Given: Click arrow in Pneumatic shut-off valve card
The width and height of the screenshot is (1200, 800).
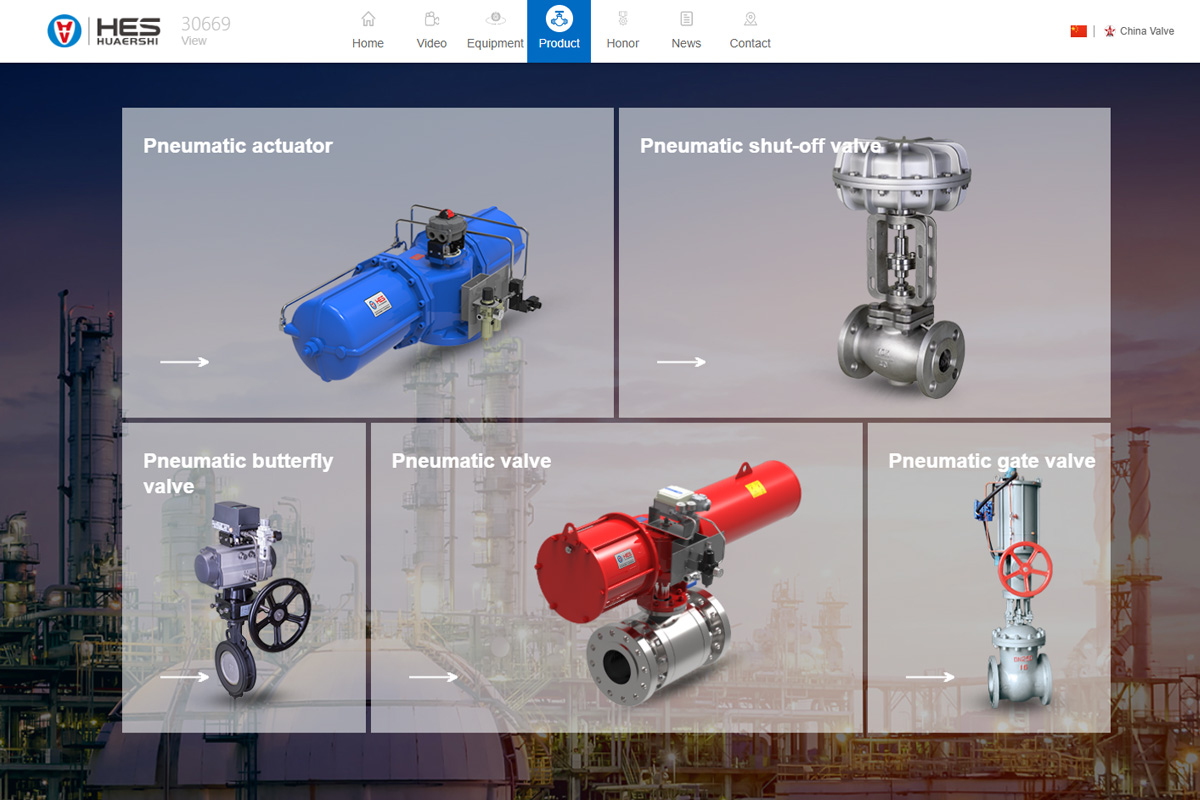Looking at the screenshot, I should (681, 362).
